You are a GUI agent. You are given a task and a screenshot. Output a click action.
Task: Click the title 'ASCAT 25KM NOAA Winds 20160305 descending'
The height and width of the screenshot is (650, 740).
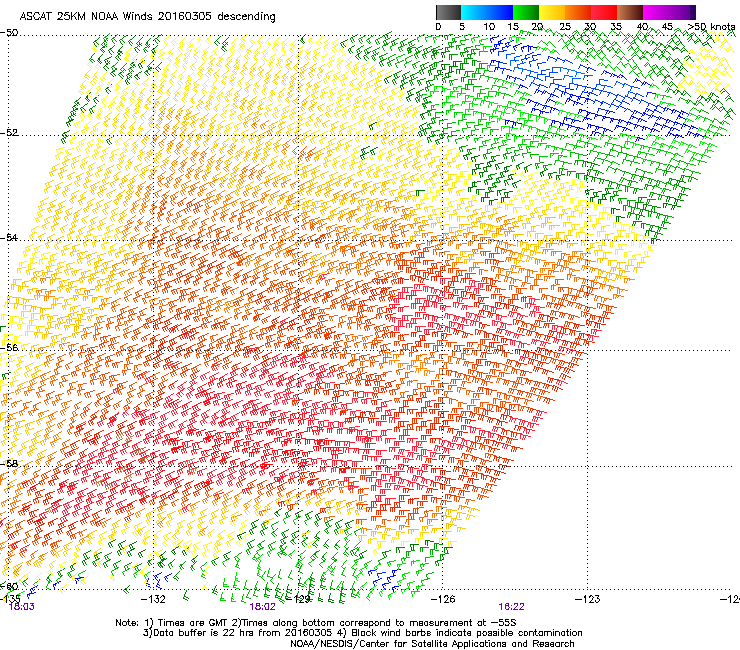pos(147,17)
